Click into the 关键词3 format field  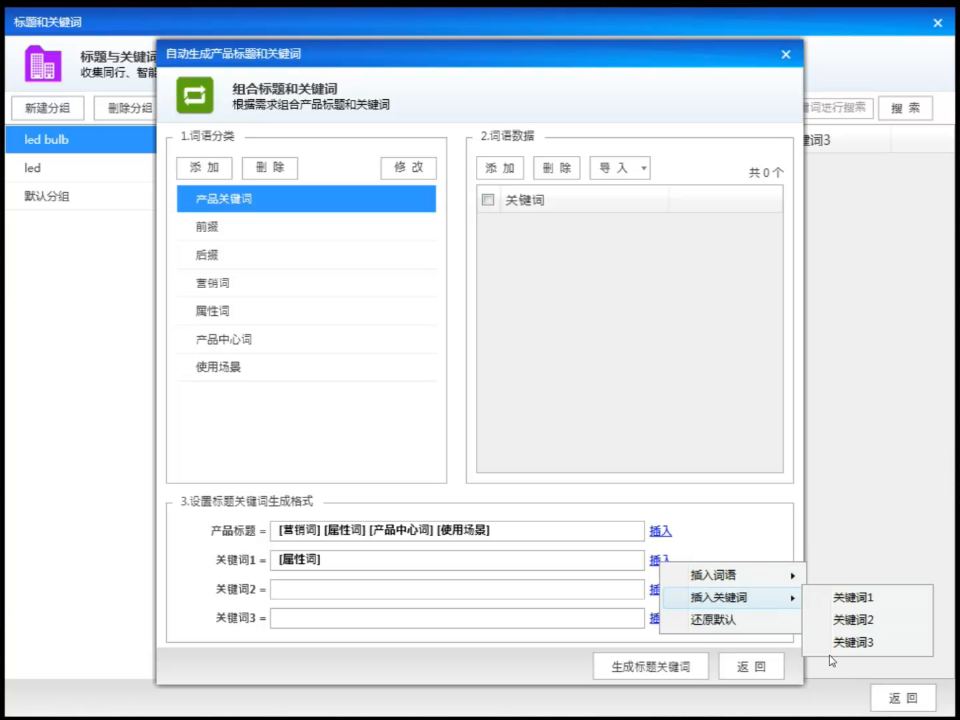click(x=457, y=618)
